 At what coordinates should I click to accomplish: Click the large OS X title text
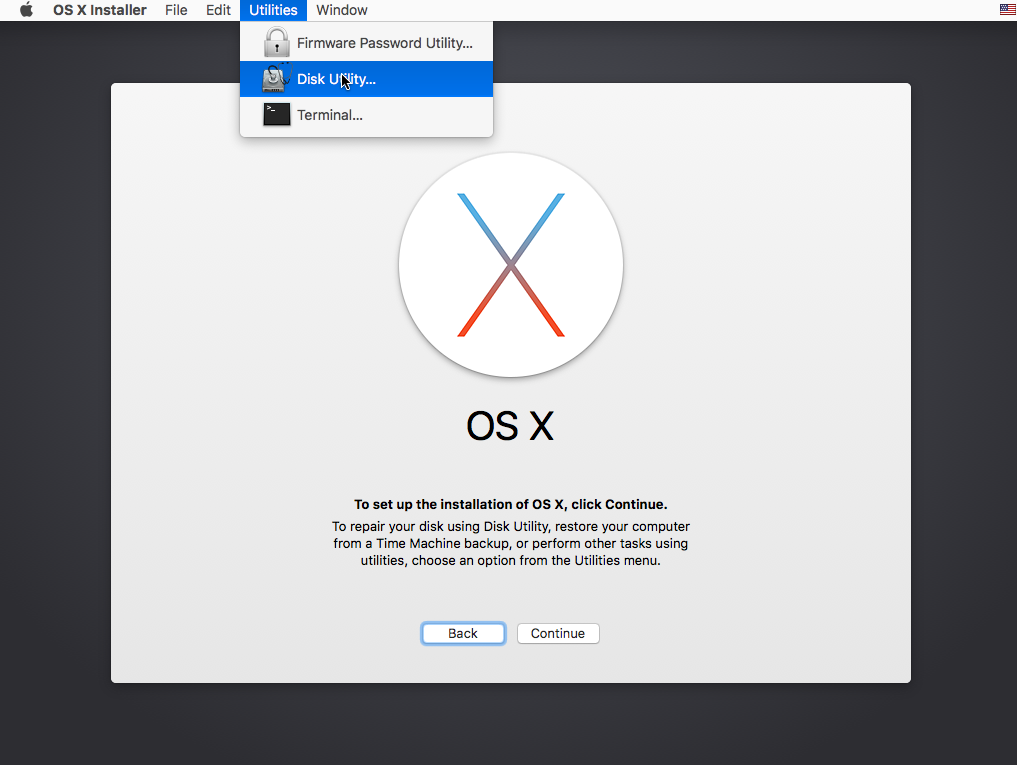[510, 425]
